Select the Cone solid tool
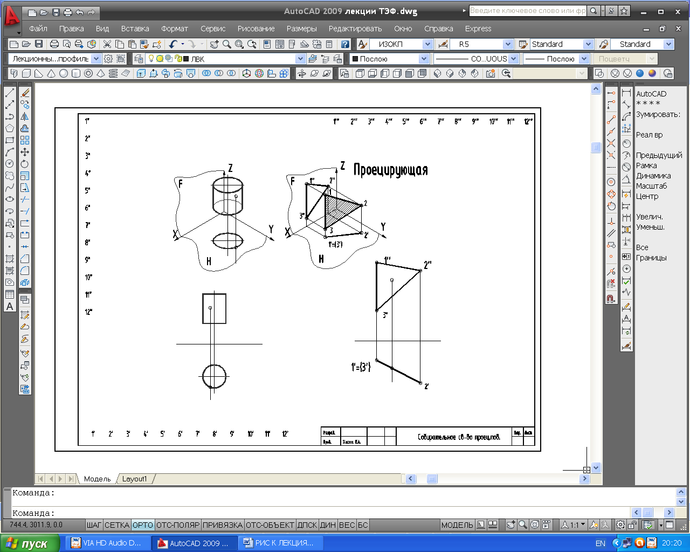This screenshot has height=552, width=690. (x=51, y=74)
